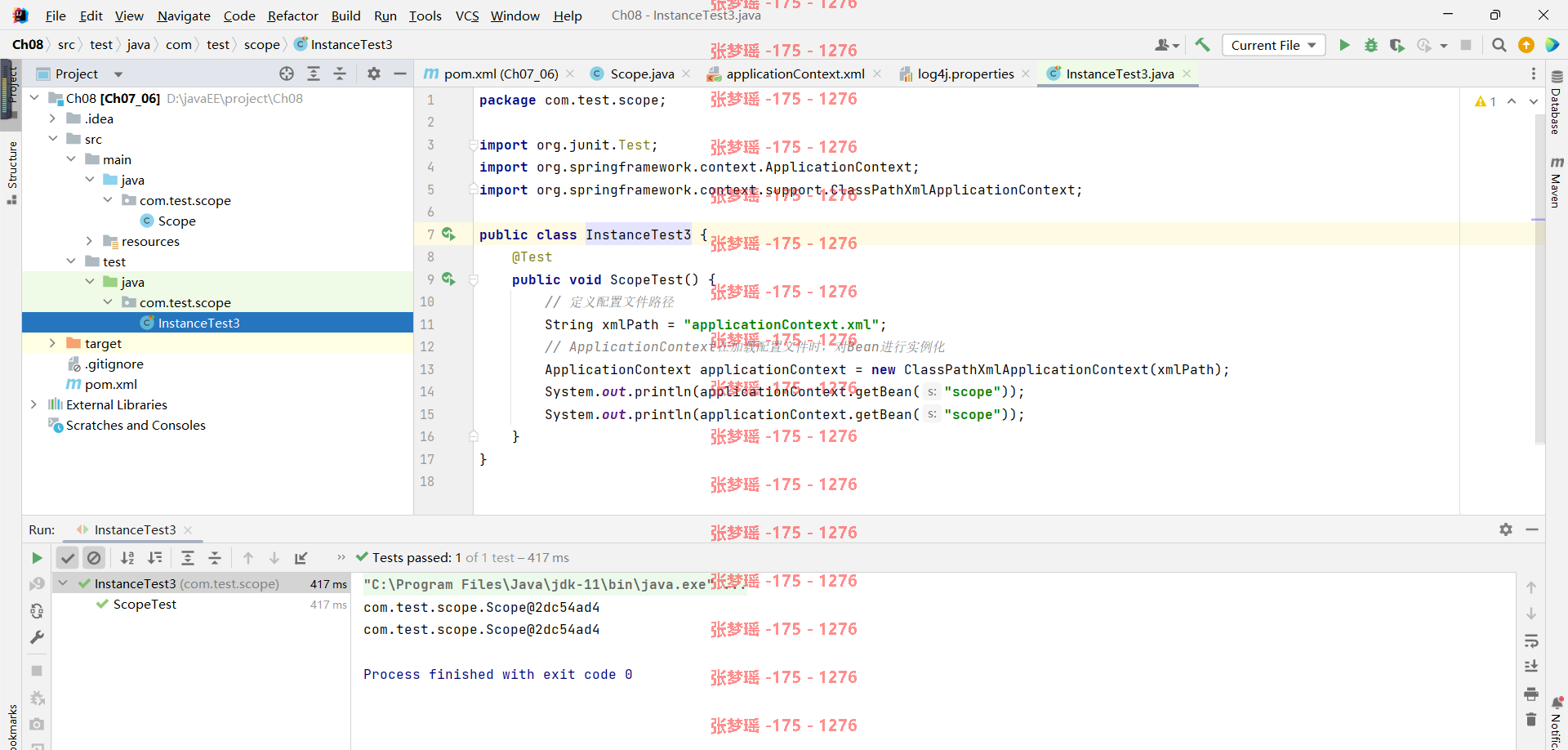
Task: Toggle show passed tests checkmark
Action: (68, 558)
